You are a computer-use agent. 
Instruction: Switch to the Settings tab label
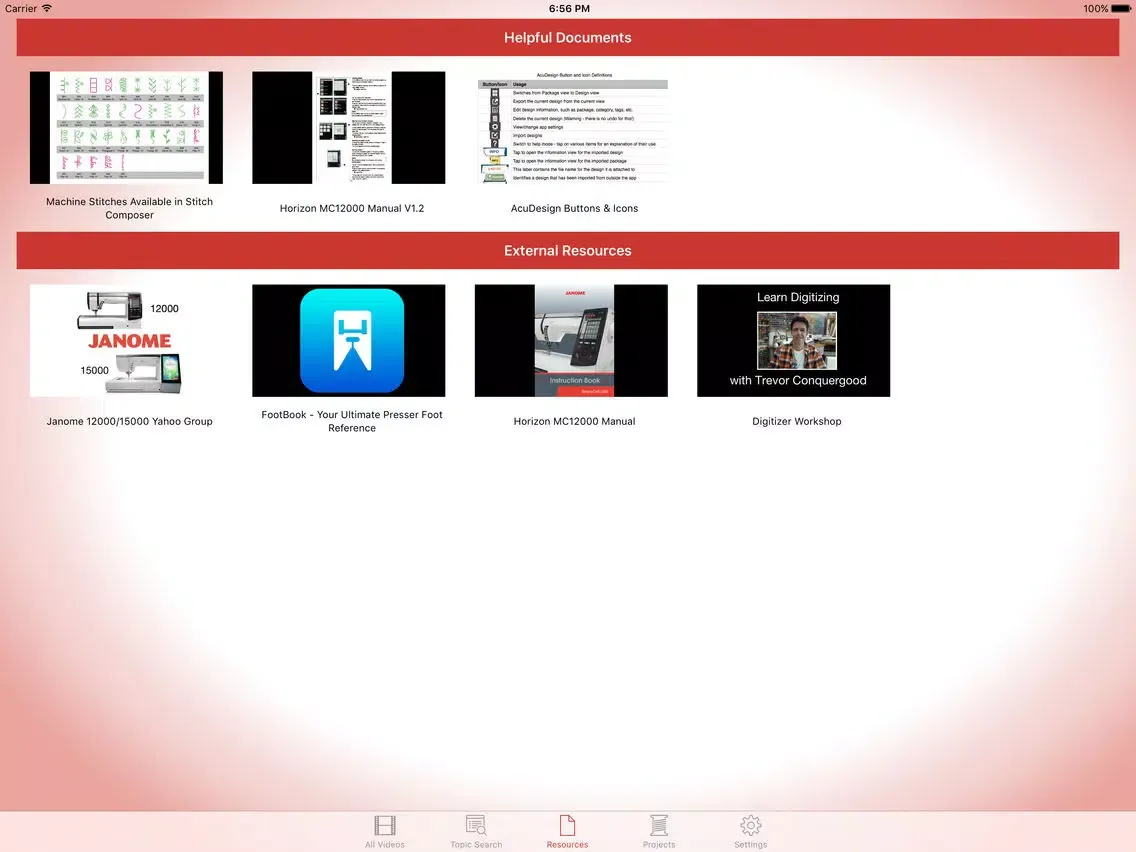pyautogui.click(x=751, y=845)
